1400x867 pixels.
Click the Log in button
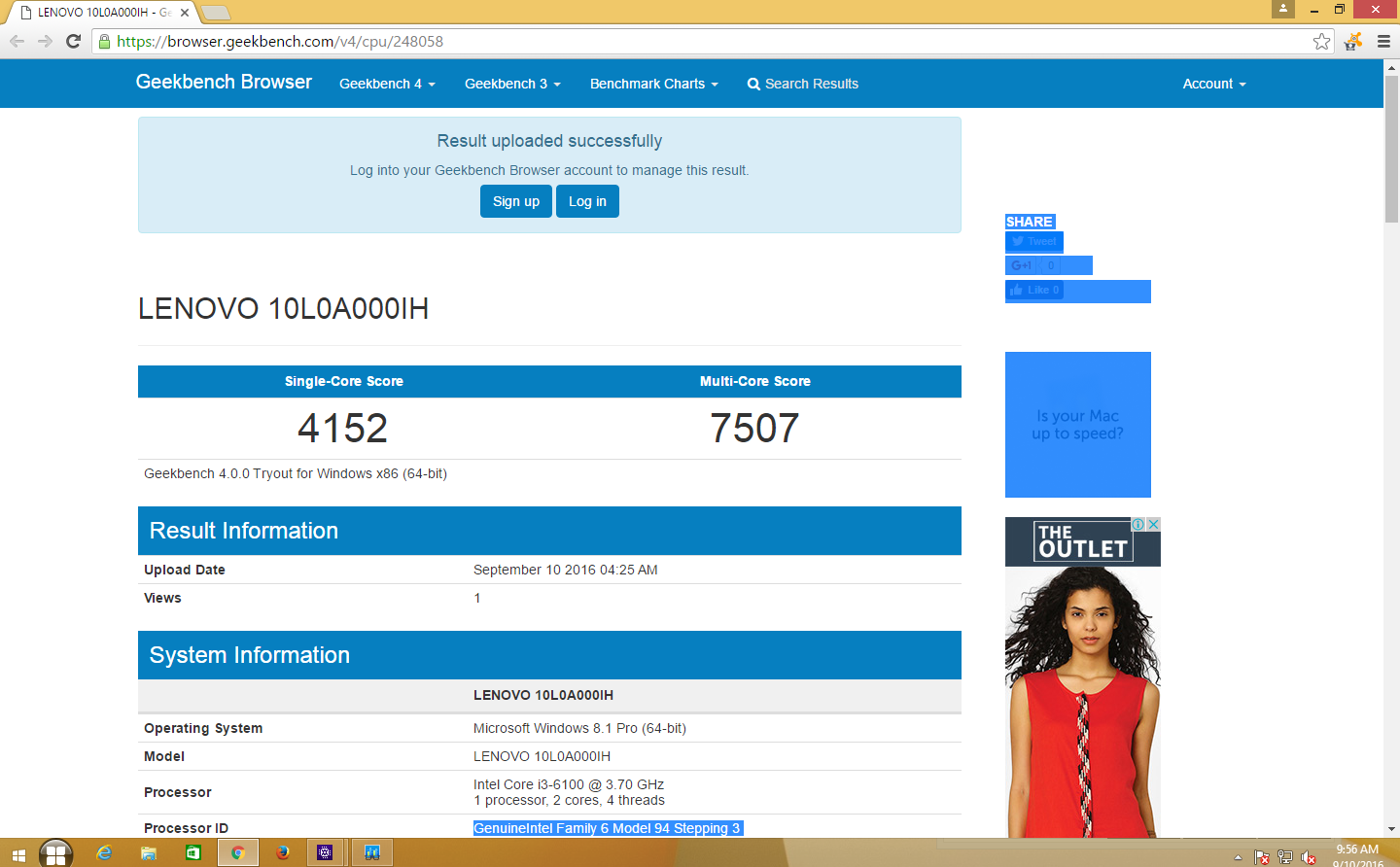[587, 201]
